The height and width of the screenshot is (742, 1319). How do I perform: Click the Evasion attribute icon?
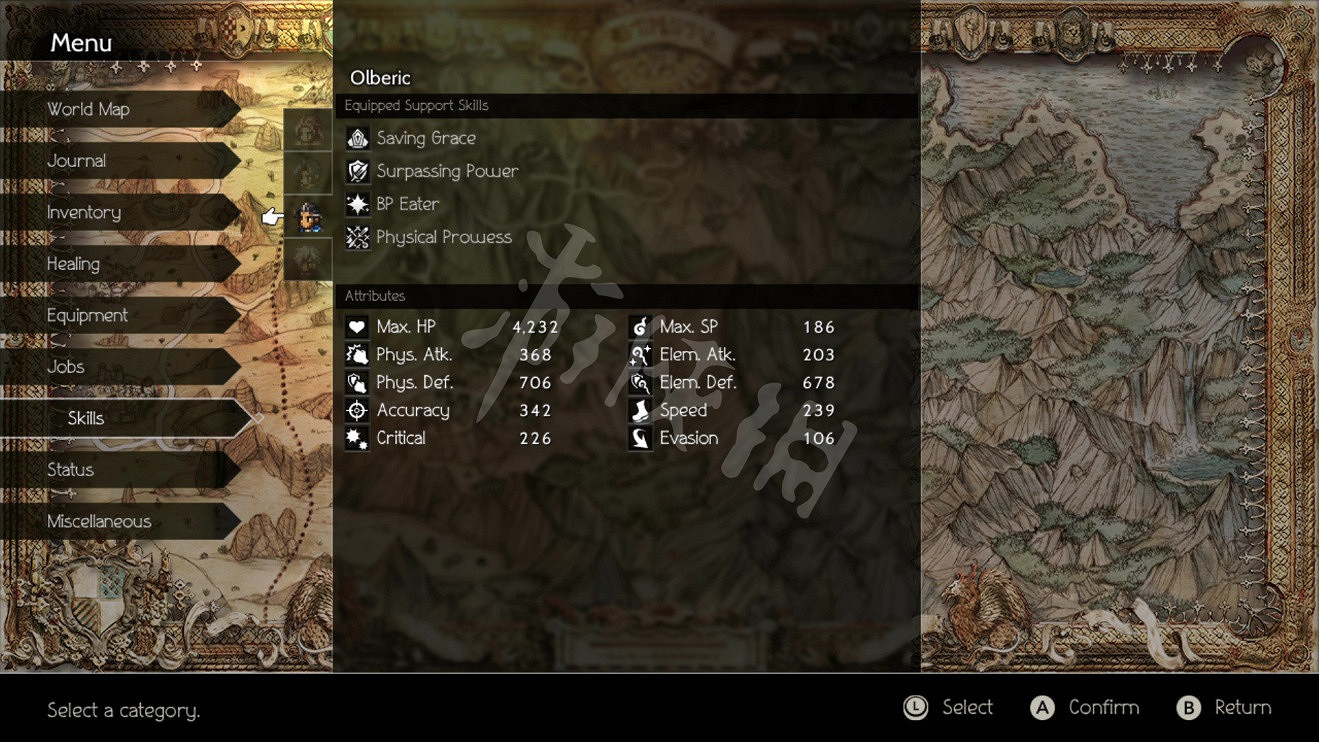(x=640, y=439)
